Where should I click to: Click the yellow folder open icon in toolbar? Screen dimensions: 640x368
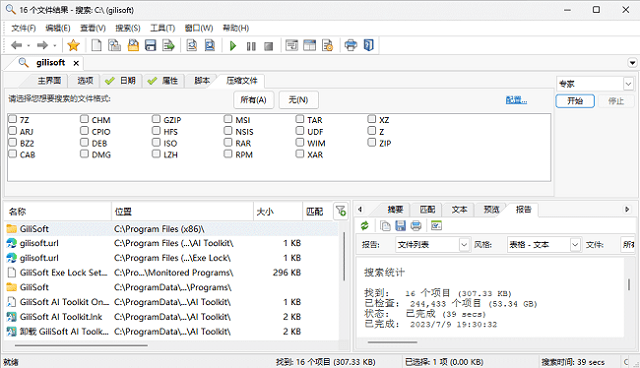tap(133, 45)
